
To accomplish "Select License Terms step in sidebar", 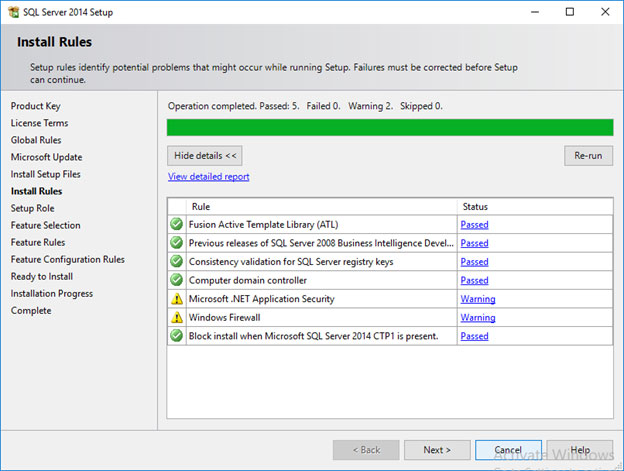I will click(39, 123).
